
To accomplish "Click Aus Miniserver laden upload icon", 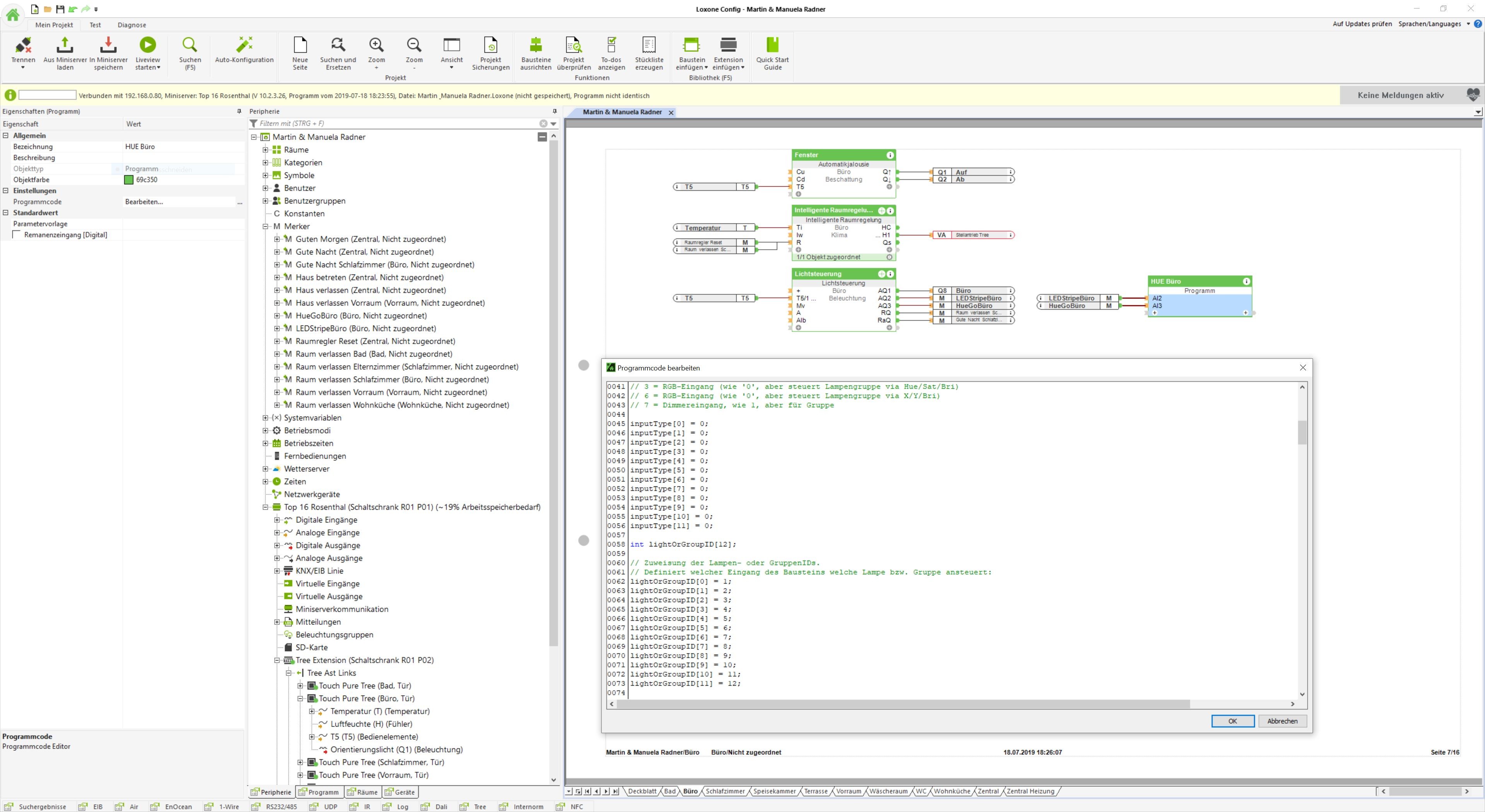I will [x=65, y=45].
